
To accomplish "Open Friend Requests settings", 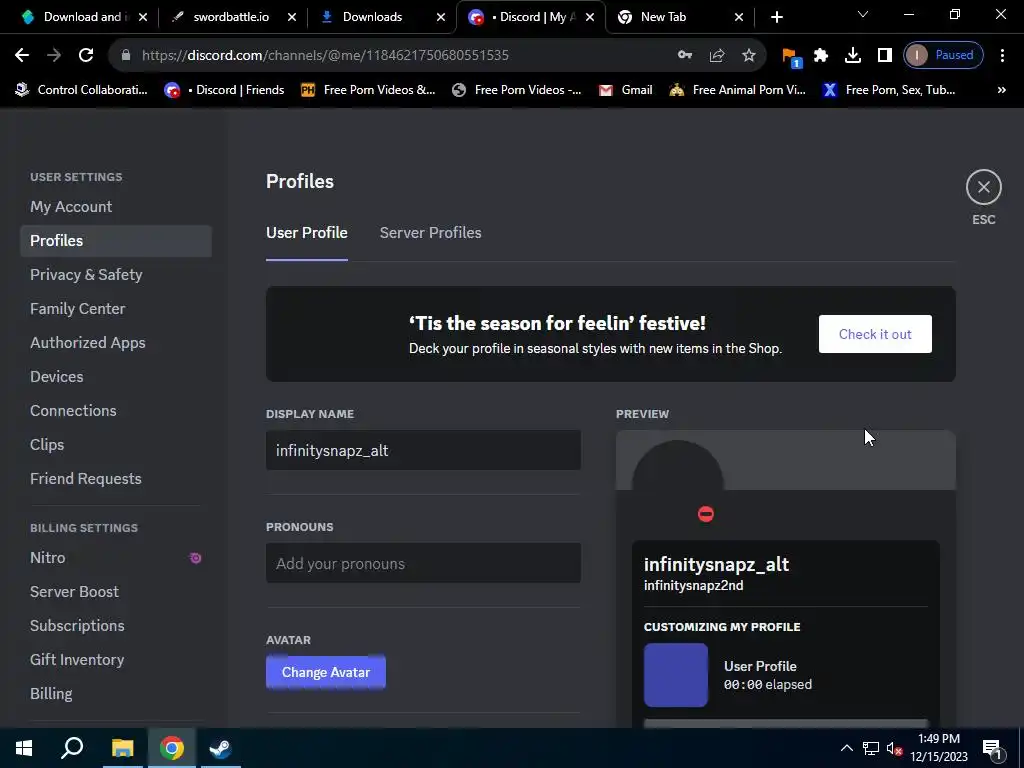I will point(116,479).
